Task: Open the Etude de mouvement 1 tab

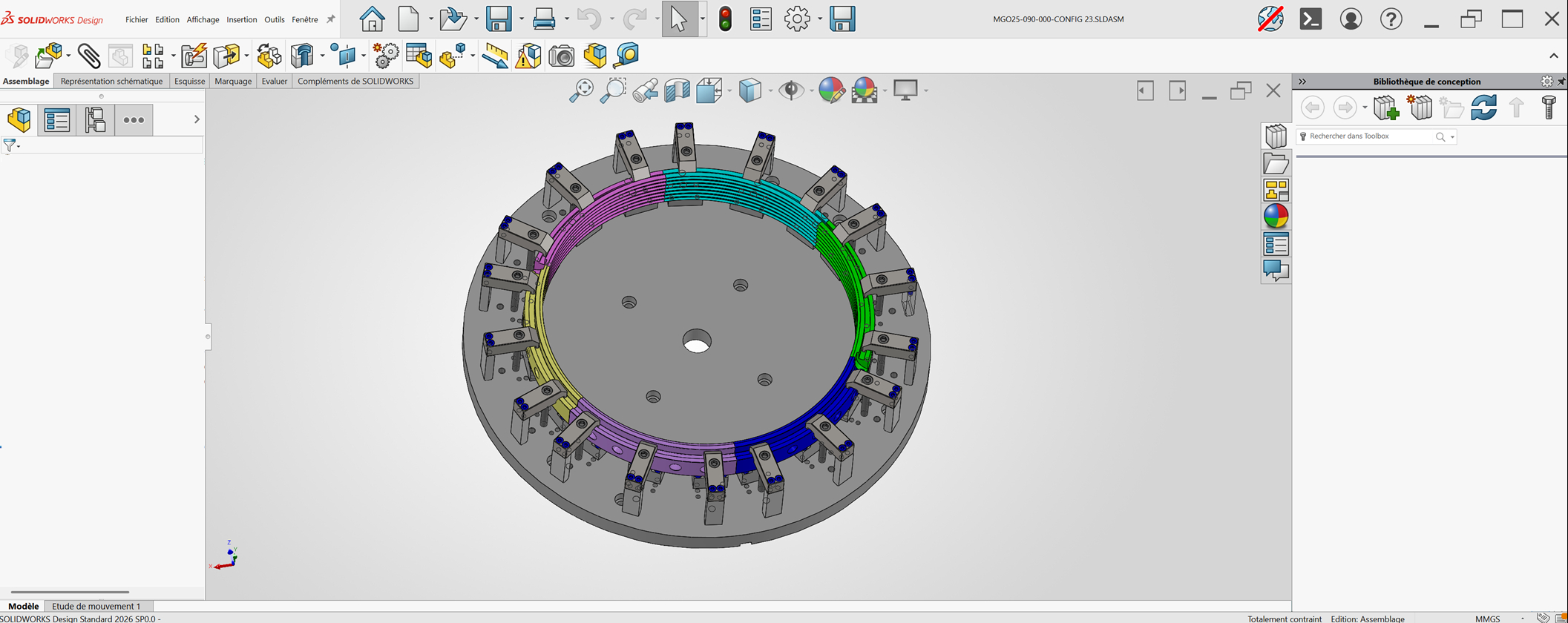Action: click(96, 606)
